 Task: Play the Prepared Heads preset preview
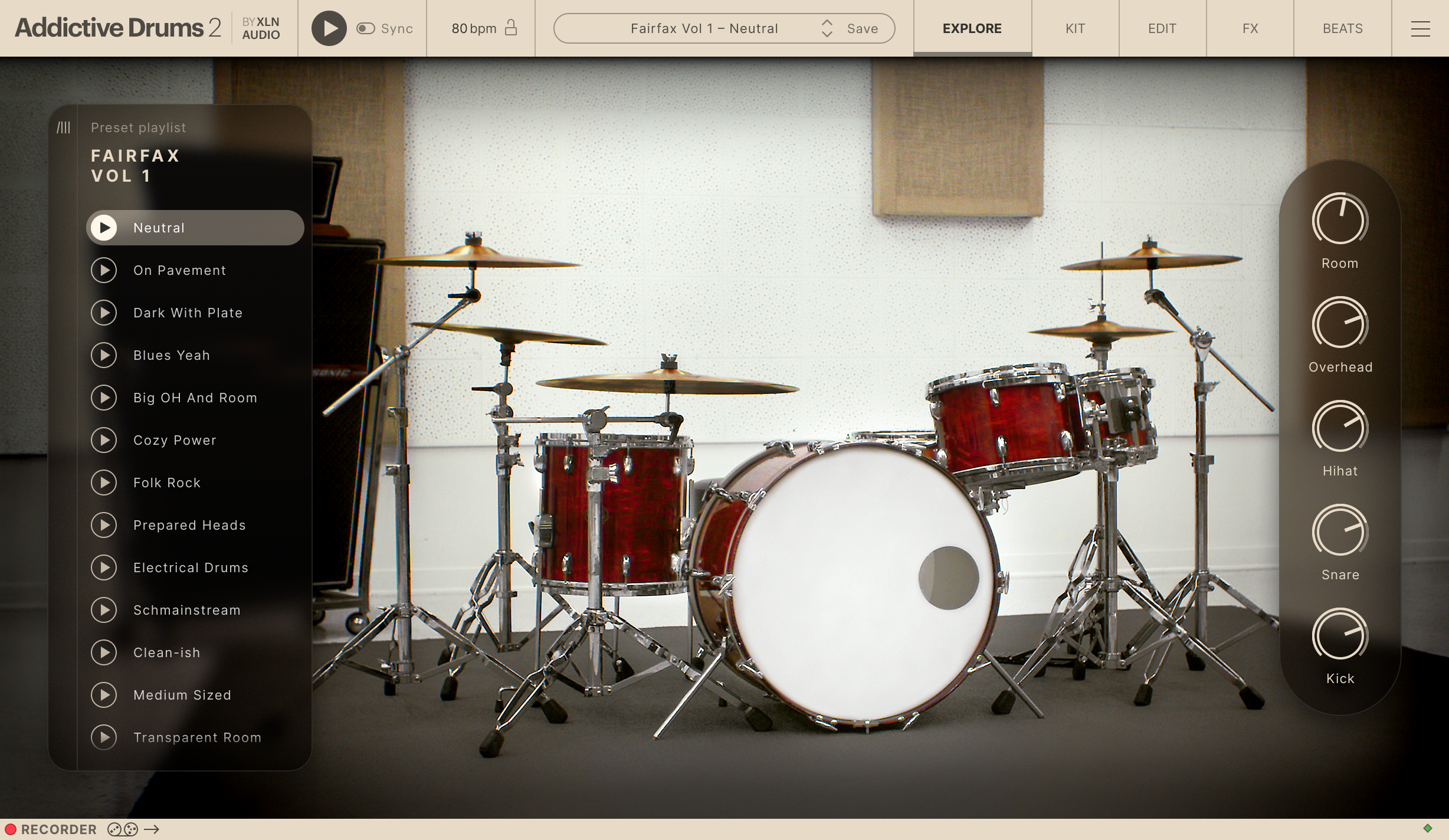(104, 525)
